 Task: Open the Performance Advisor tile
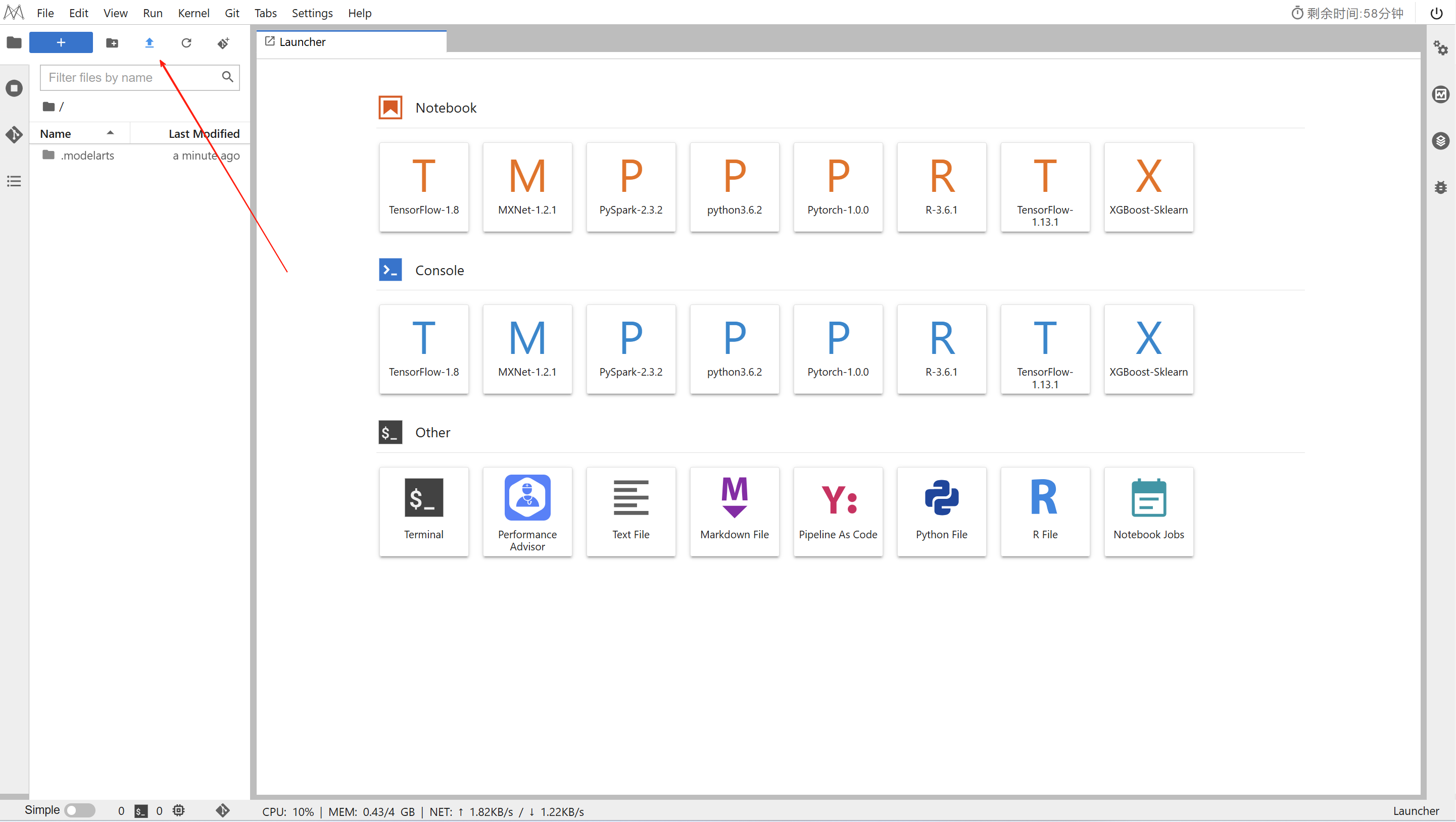click(527, 510)
